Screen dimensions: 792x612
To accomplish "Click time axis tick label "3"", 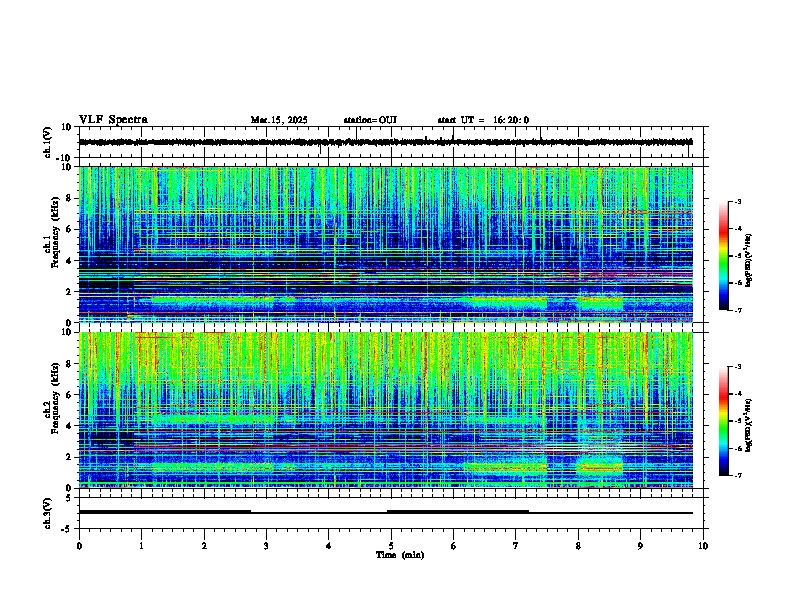I will pos(266,546).
